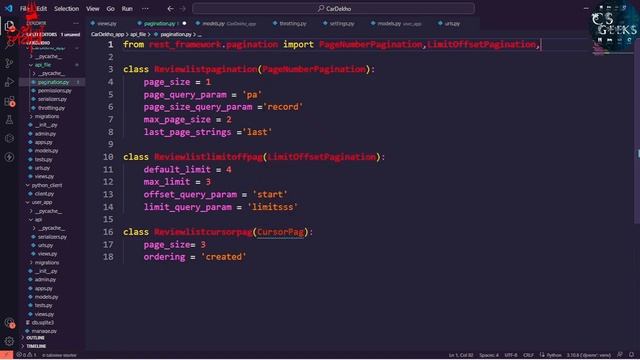Open db.sqlite3 in the file tree
The image size is (640, 360).
pos(42,323)
